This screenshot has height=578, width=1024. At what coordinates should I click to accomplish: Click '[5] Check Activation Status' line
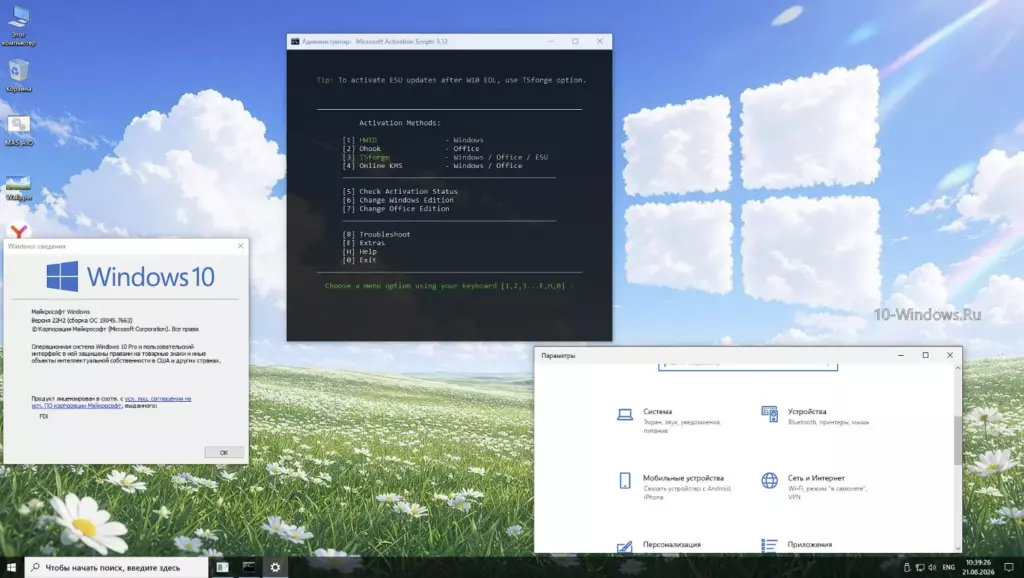point(400,191)
